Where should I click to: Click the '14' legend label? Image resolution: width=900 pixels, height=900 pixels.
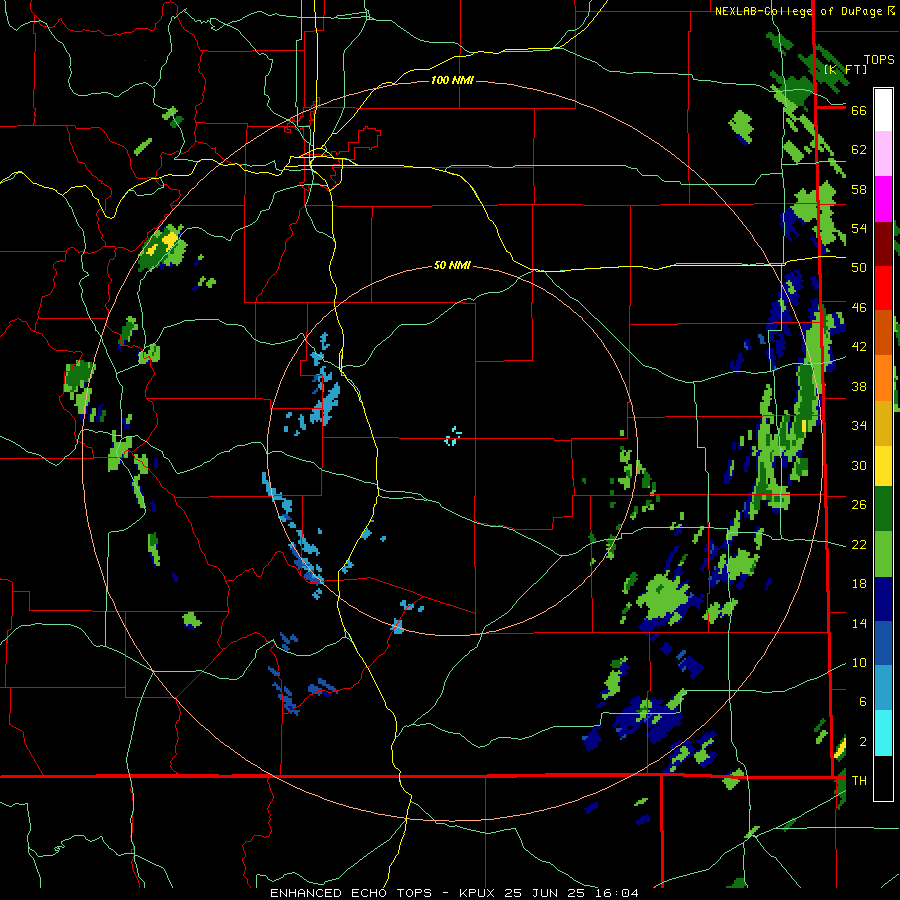coord(859,623)
